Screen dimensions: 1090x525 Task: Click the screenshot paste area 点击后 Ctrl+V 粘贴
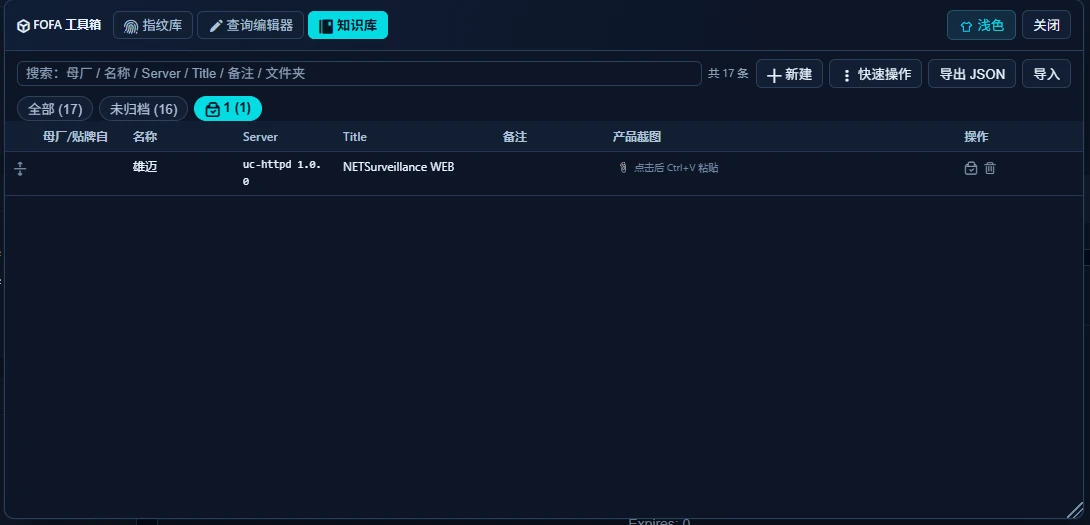tap(669, 168)
